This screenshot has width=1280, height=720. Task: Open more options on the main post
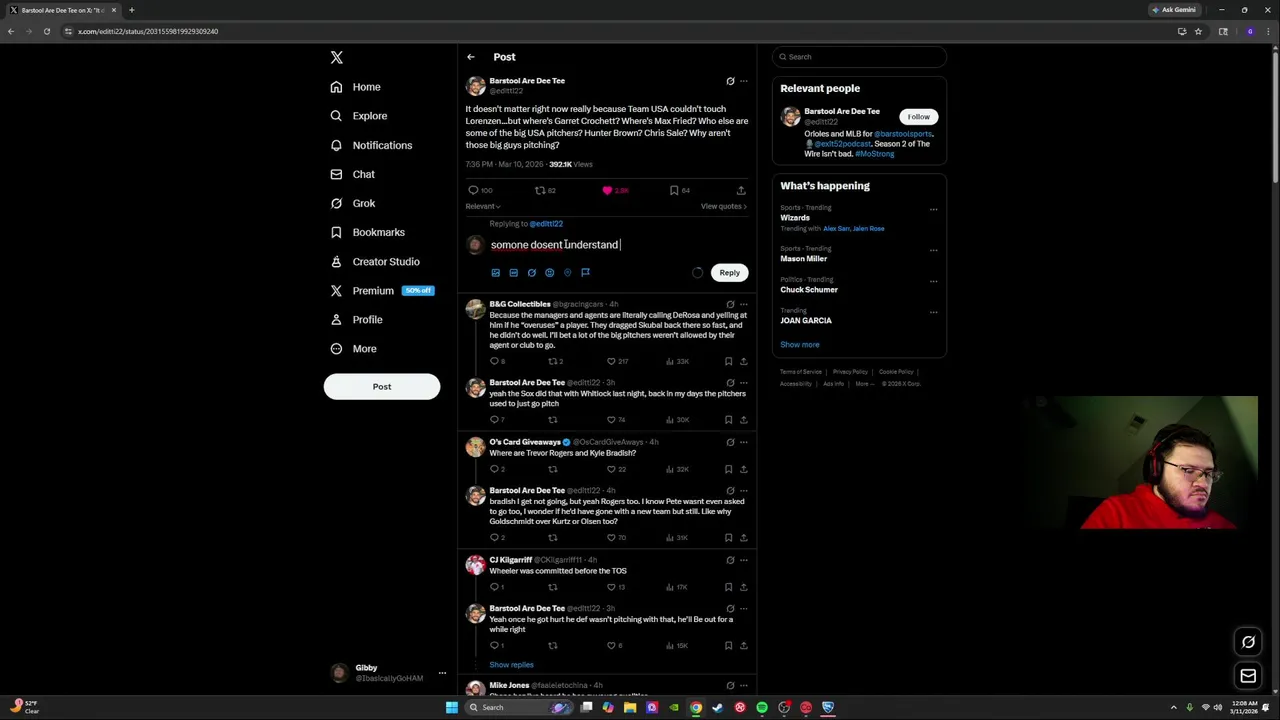[x=743, y=81]
